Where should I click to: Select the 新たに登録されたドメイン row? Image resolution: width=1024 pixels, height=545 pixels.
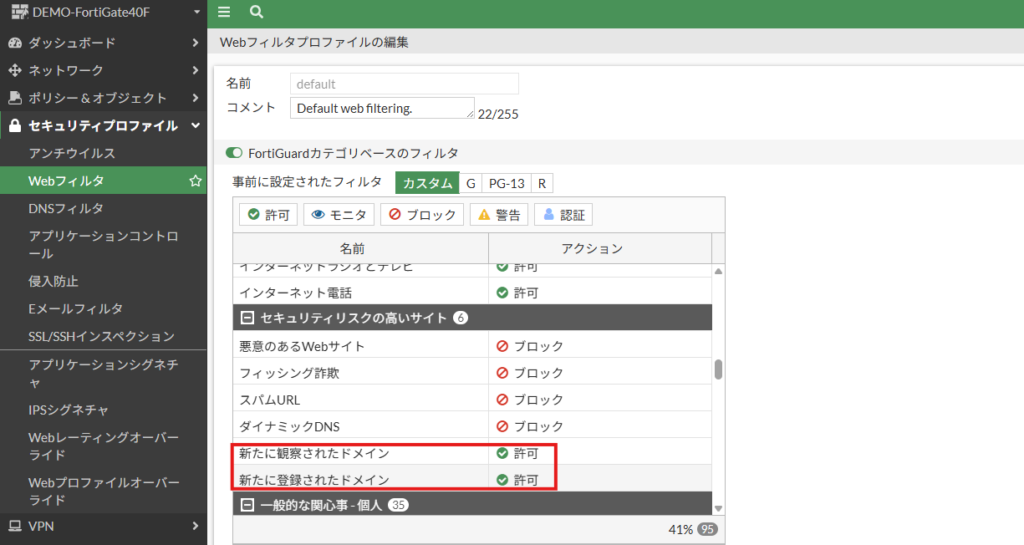click(472, 480)
